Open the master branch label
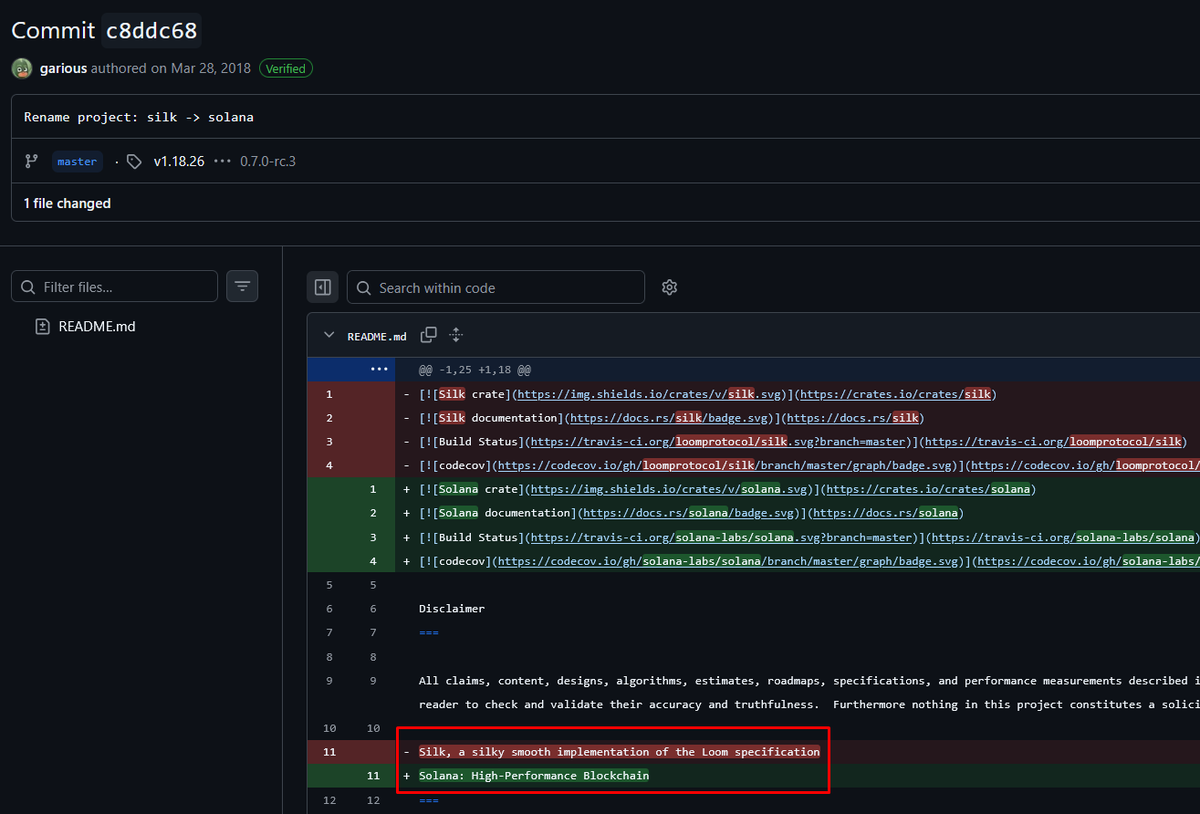Viewport: 1200px width, 814px height. coord(77,161)
